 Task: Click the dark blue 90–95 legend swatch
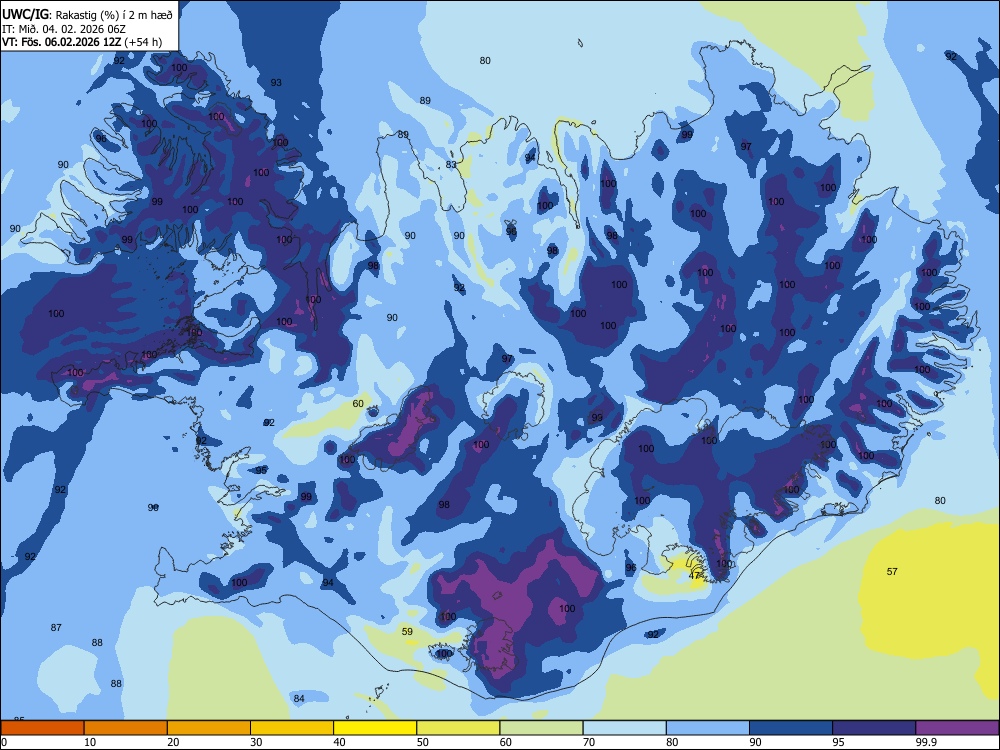coord(791,728)
